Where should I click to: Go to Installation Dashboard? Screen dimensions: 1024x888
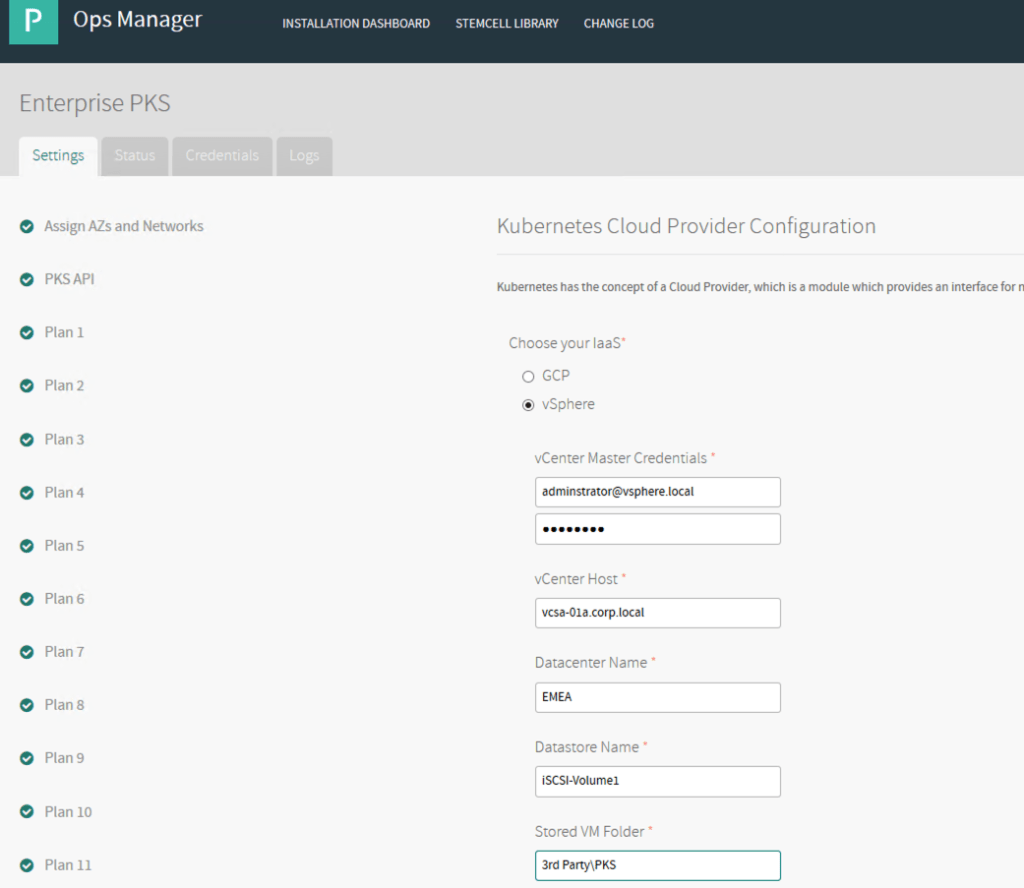click(x=356, y=23)
